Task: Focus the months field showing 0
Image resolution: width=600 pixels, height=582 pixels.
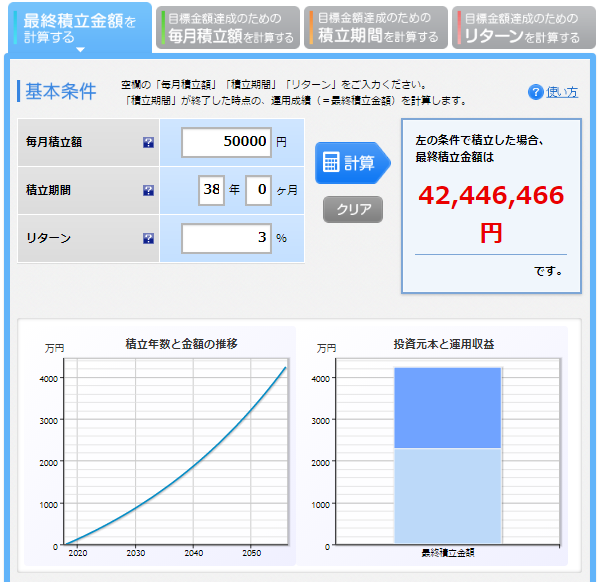Action: tap(258, 190)
